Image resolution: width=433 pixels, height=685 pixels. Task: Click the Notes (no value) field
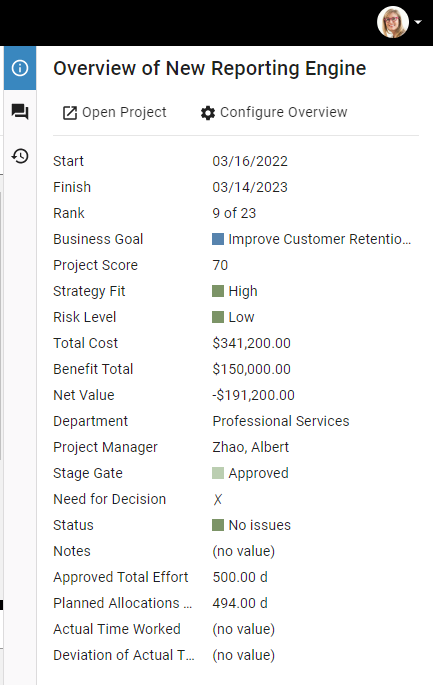[x=243, y=551]
